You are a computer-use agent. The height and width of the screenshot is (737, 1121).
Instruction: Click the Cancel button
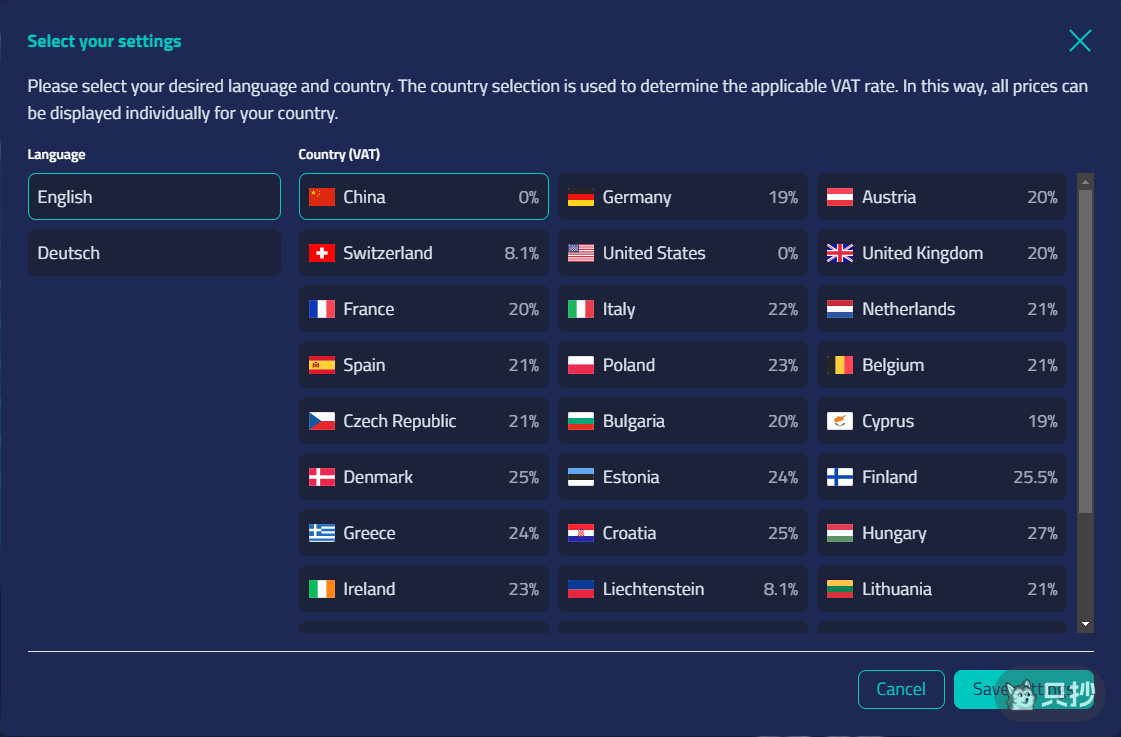click(x=901, y=689)
